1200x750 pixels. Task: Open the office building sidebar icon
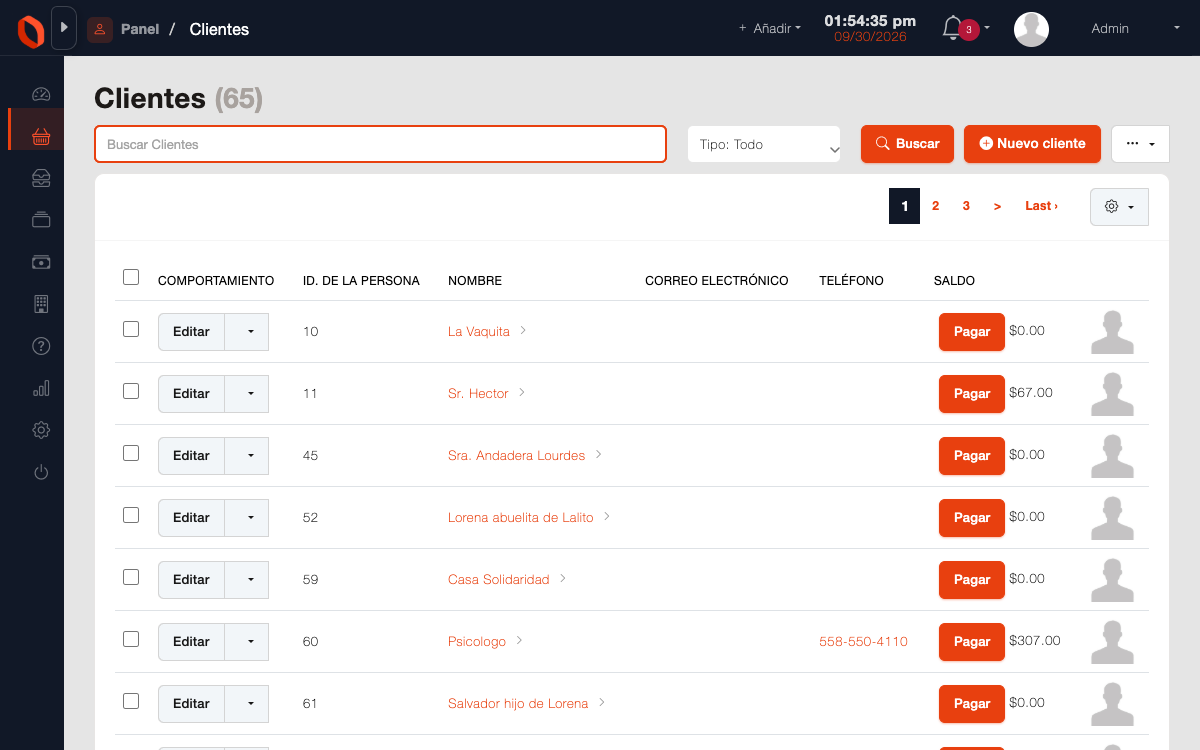[41, 304]
